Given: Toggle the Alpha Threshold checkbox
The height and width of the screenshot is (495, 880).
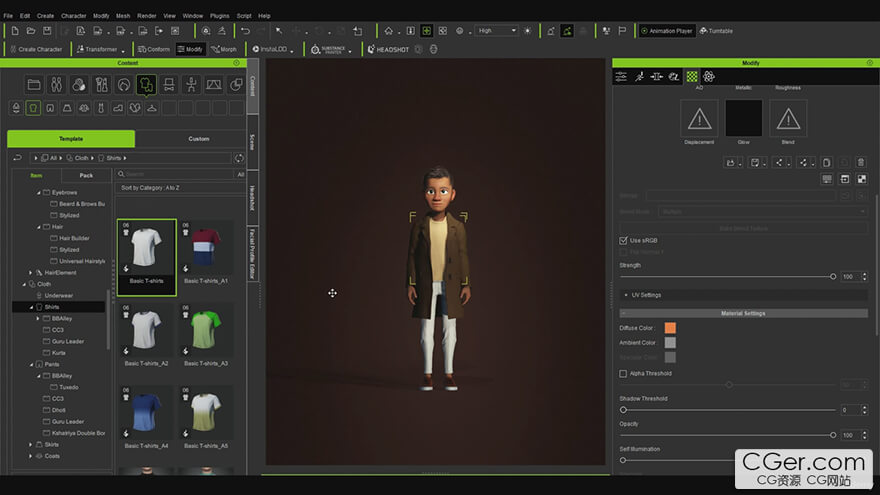Looking at the screenshot, I should (x=623, y=374).
